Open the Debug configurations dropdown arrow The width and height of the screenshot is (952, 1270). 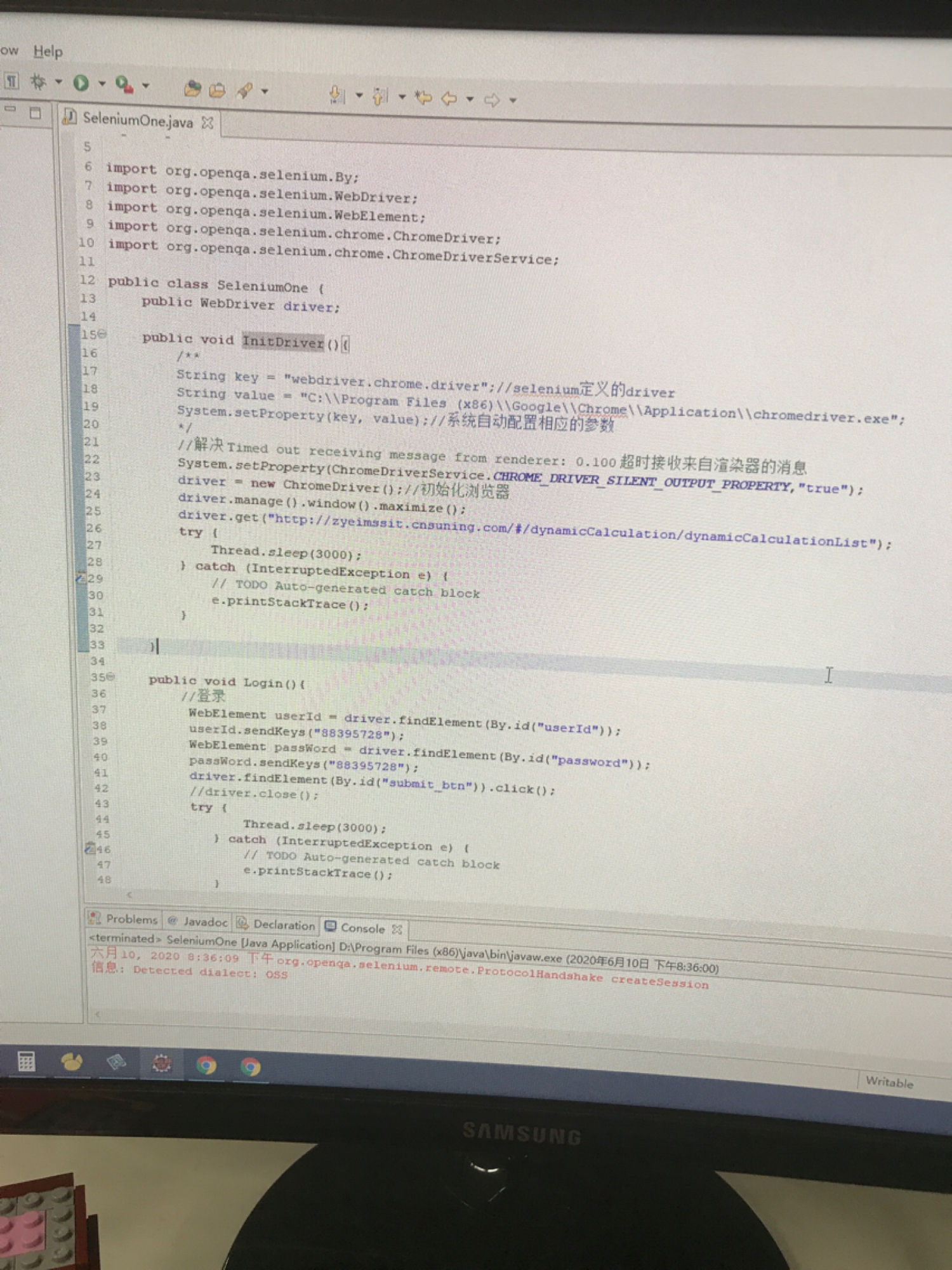pyautogui.click(x=58, y=82)
